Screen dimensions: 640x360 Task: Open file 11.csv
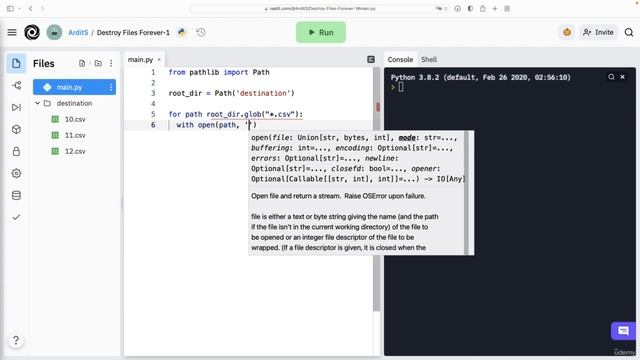coord(75,135)
